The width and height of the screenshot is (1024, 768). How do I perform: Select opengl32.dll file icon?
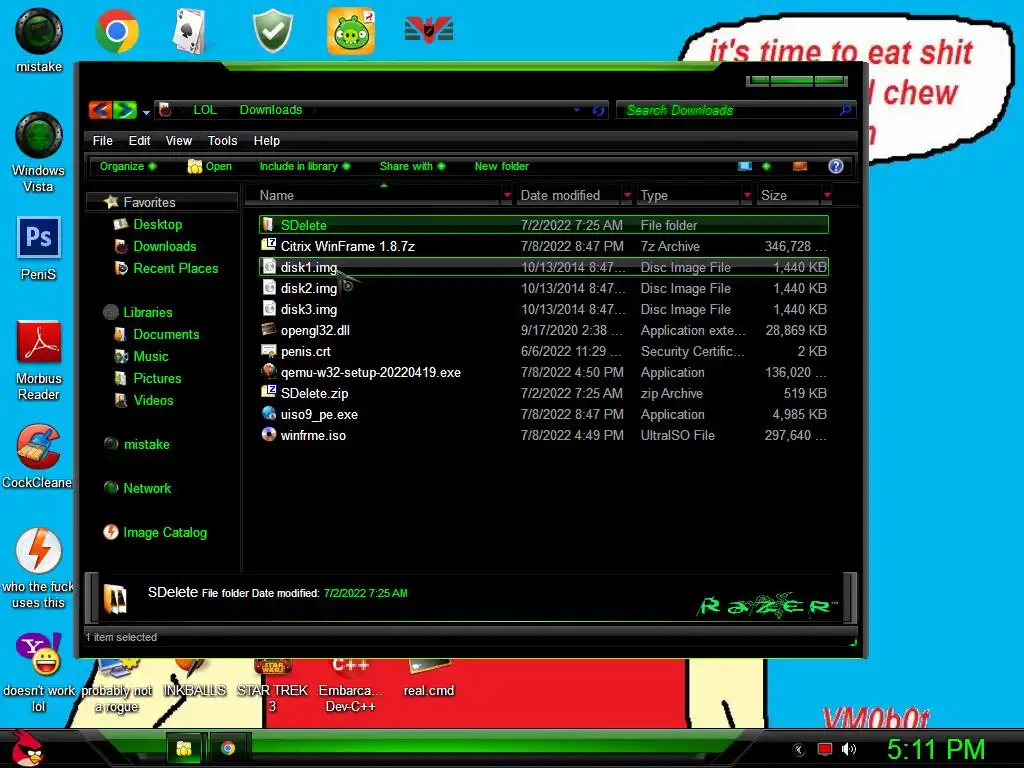click(x=268, y=330)
